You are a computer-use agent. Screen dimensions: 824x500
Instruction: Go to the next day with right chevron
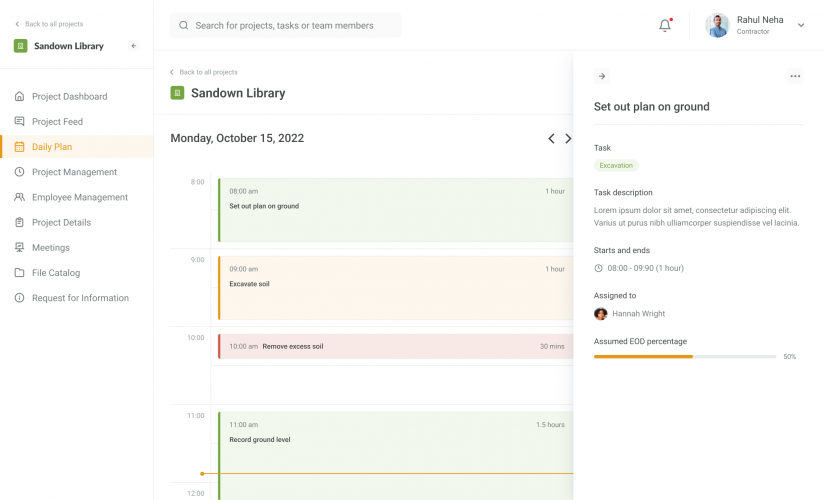point(568,139)
